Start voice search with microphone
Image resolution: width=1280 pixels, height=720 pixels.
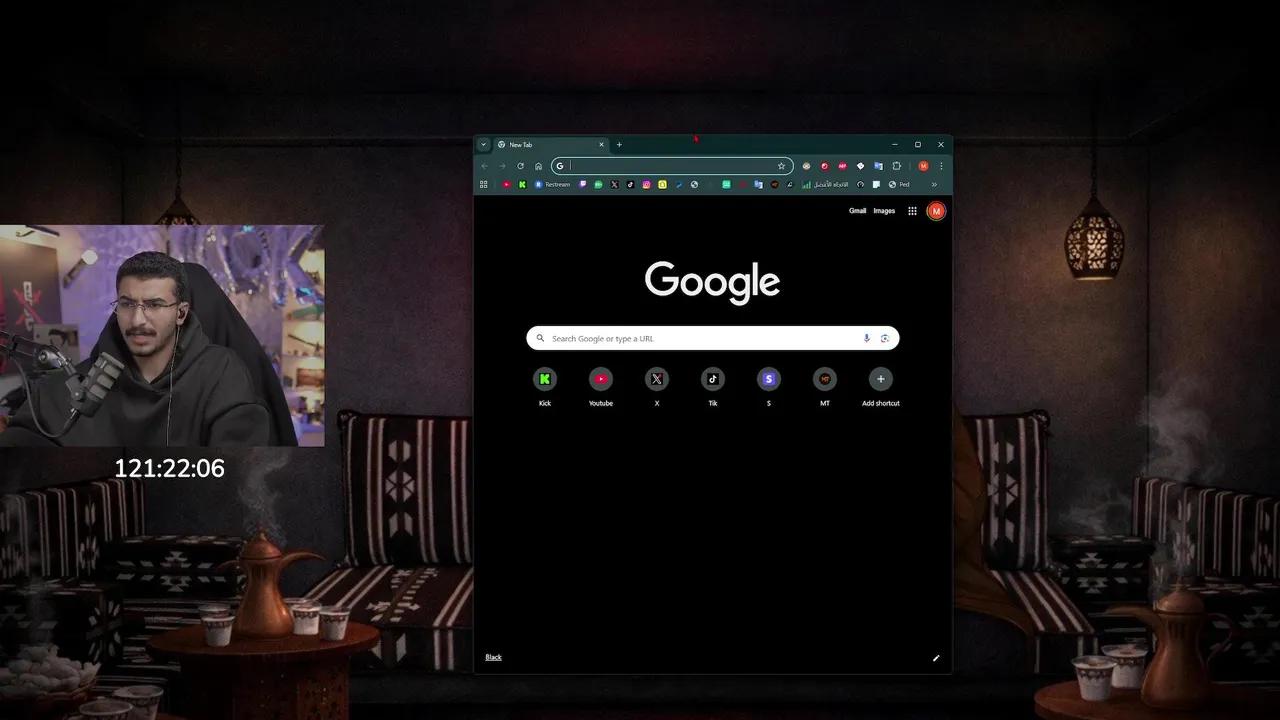867,338
